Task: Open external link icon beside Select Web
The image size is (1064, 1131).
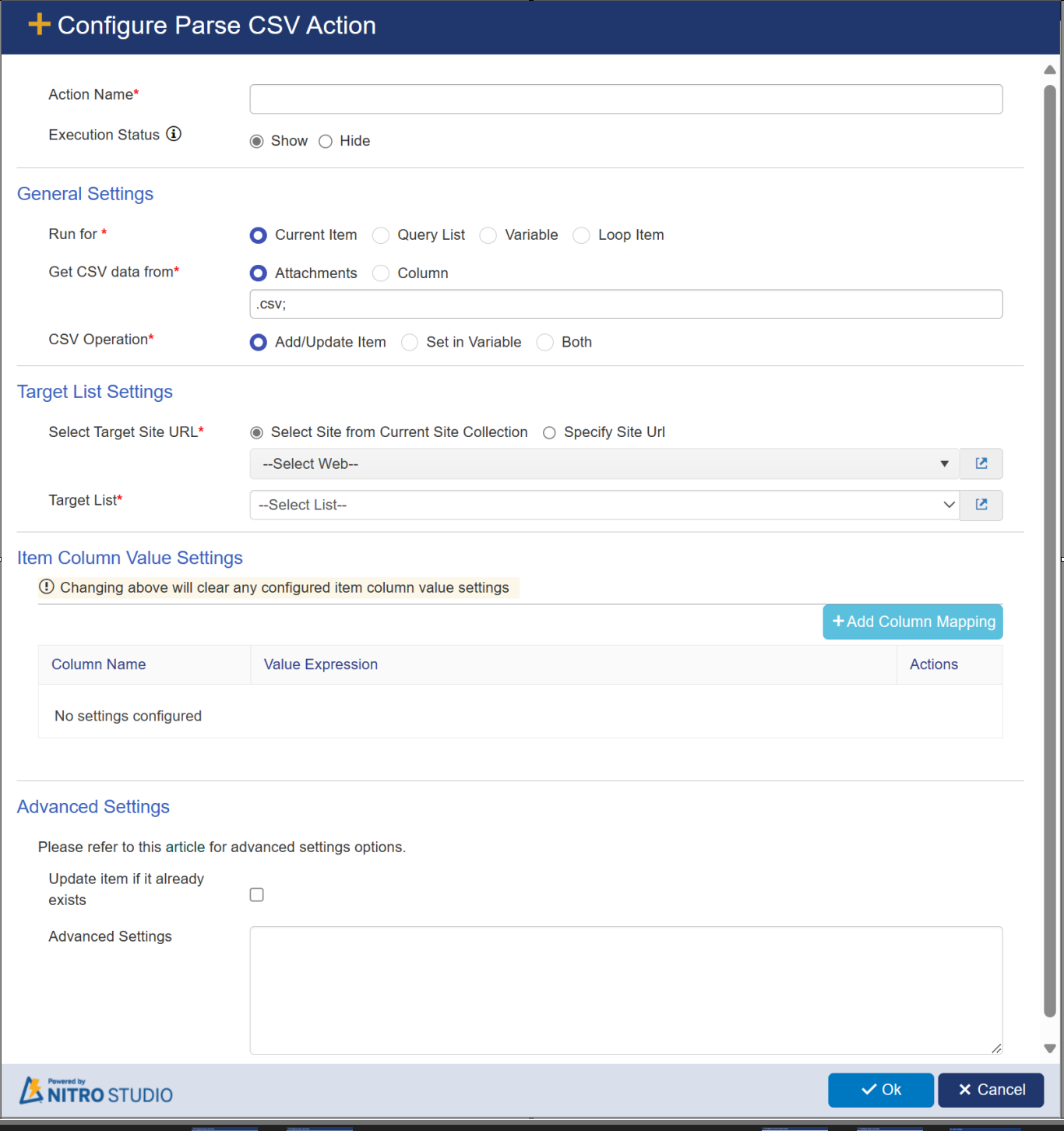Action: (981, 463)
